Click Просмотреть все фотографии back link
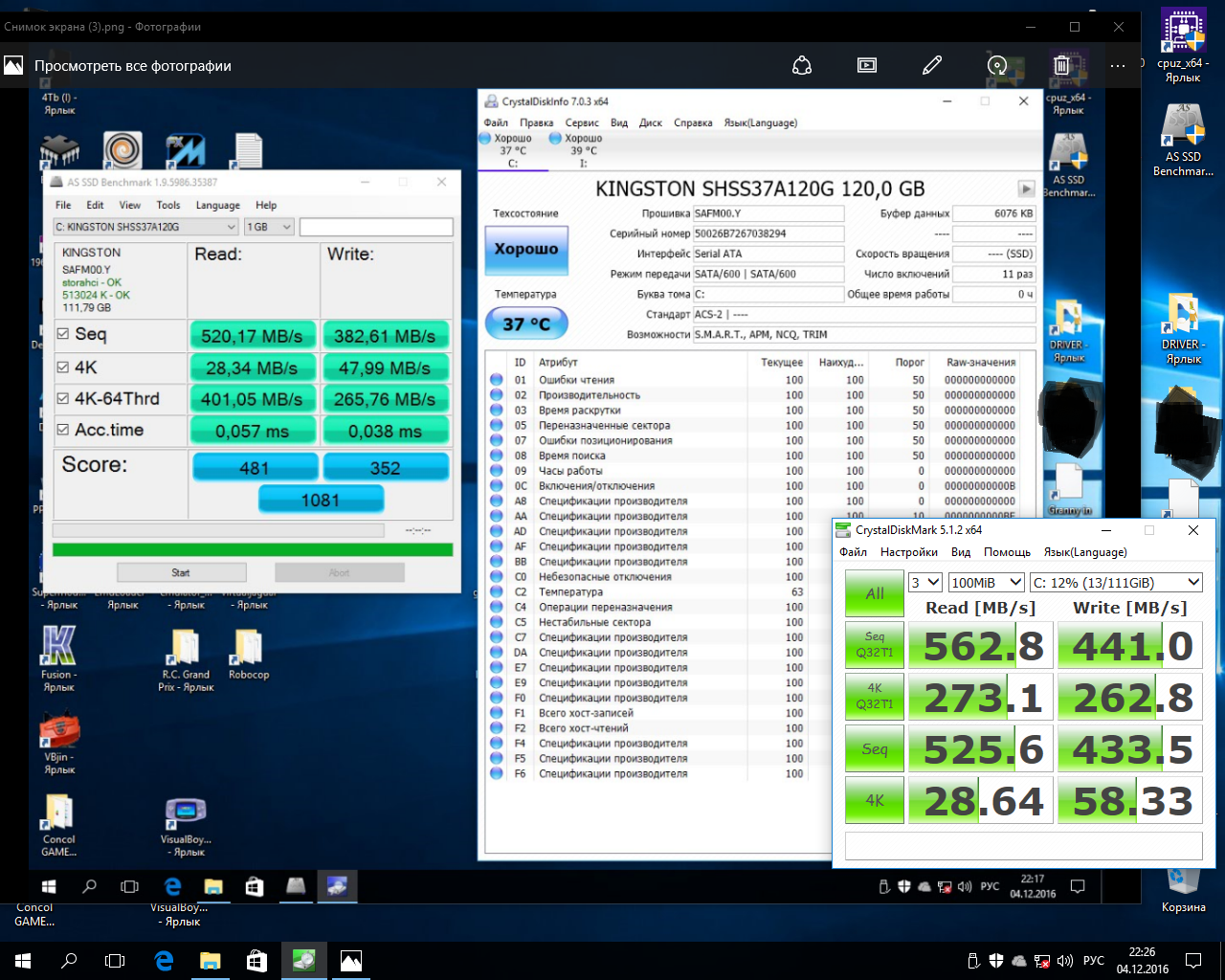 [x=133, y=66]
